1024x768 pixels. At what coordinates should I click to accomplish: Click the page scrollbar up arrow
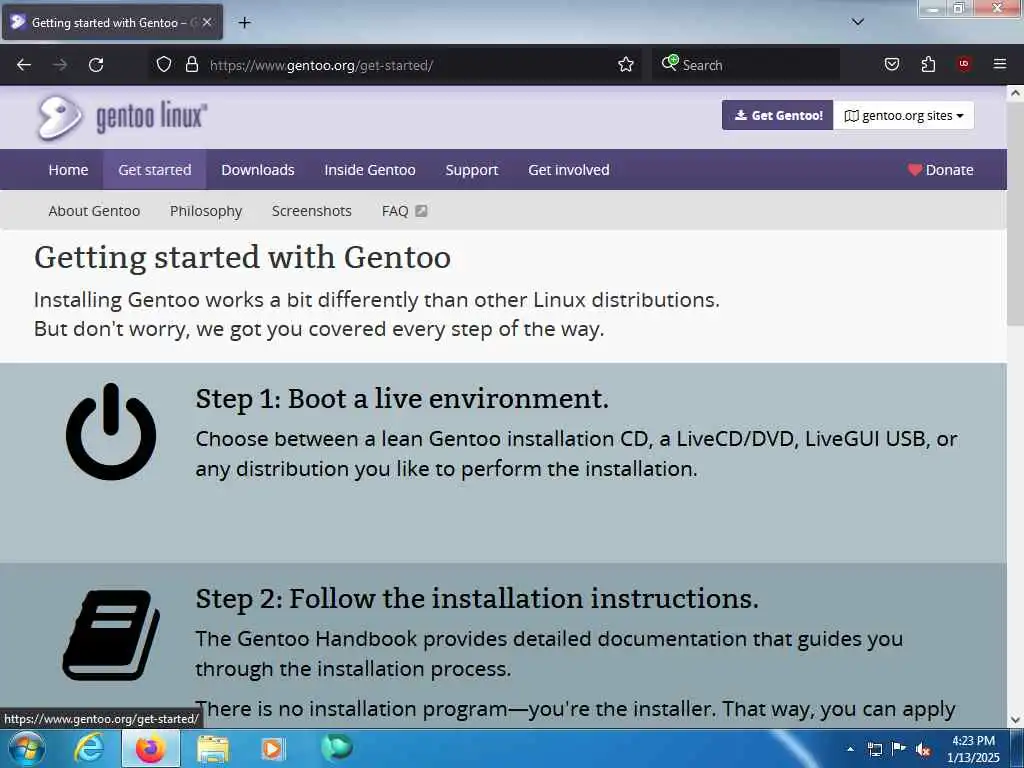(x=1015, y=93)
